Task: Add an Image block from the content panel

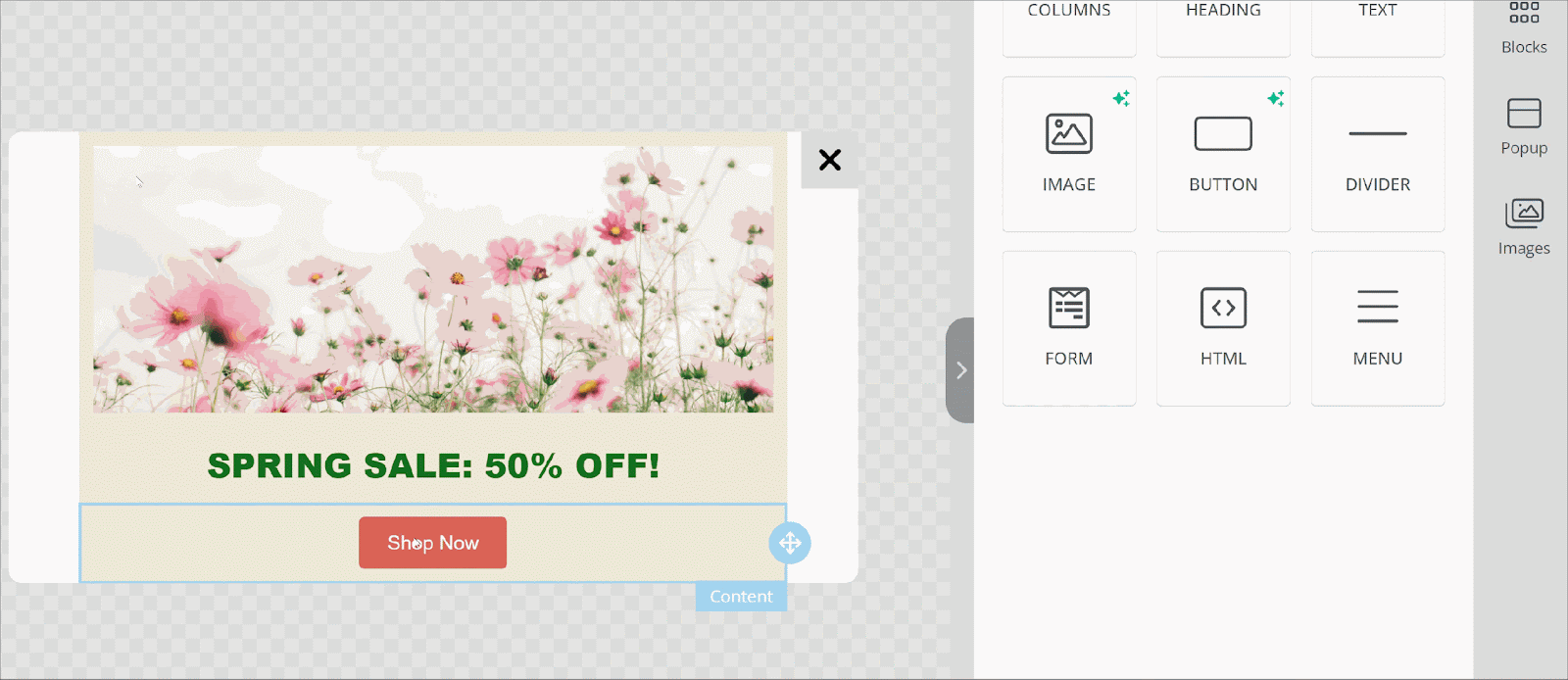Action: coord(1069,154)
